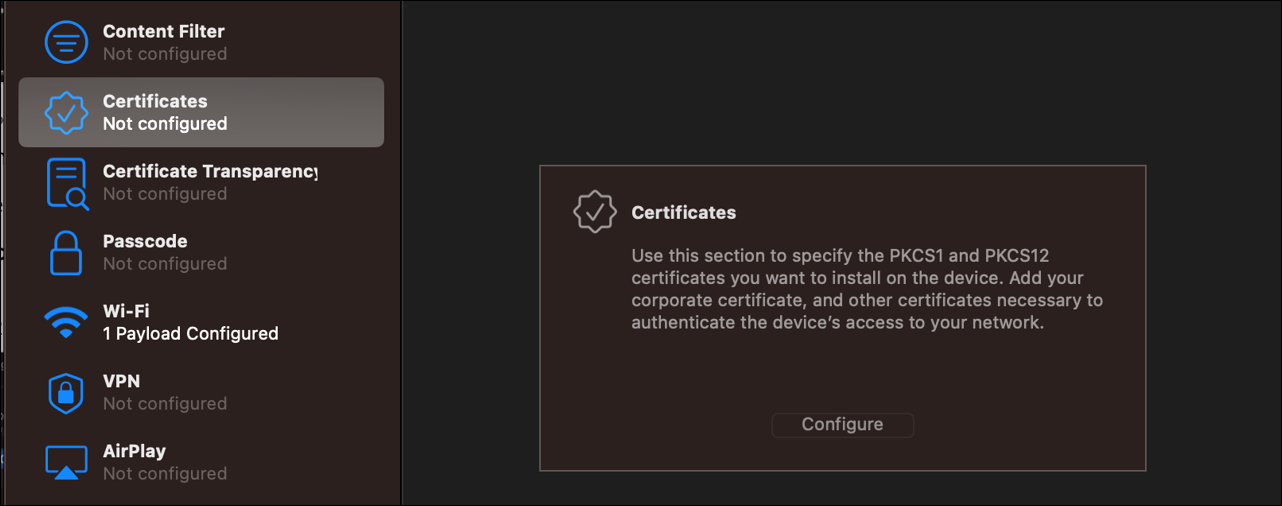This screenshot has height=506, width=1282.
Task: Click the Content Filter icon in sidebar
Action: pos(66,42)
